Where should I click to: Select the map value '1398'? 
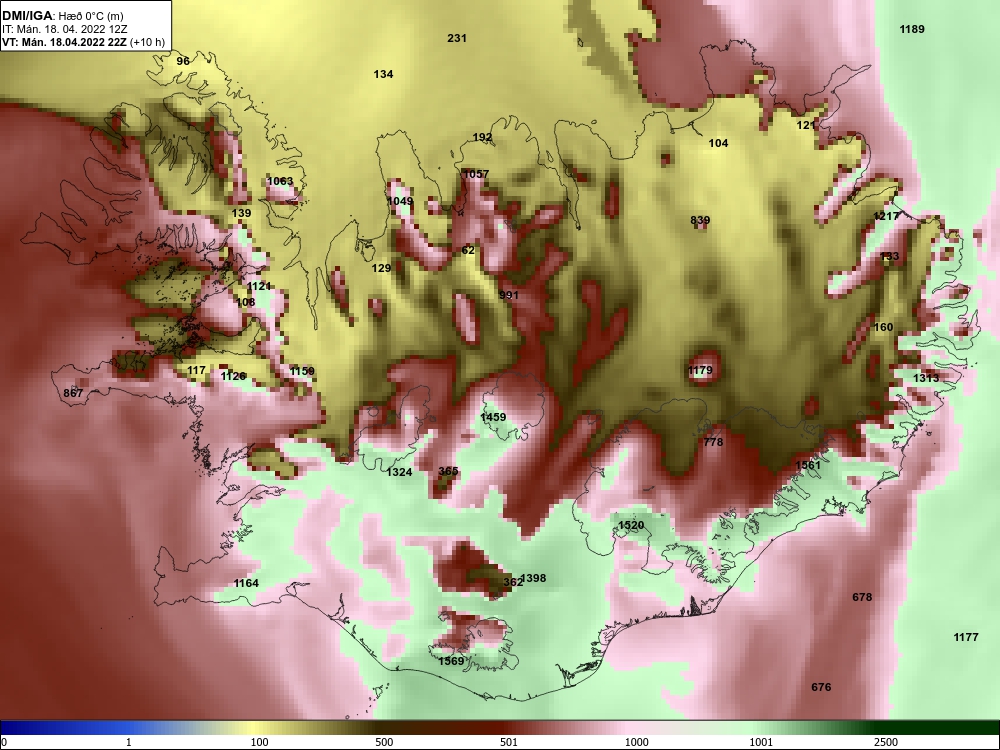(x=534, y=578)
